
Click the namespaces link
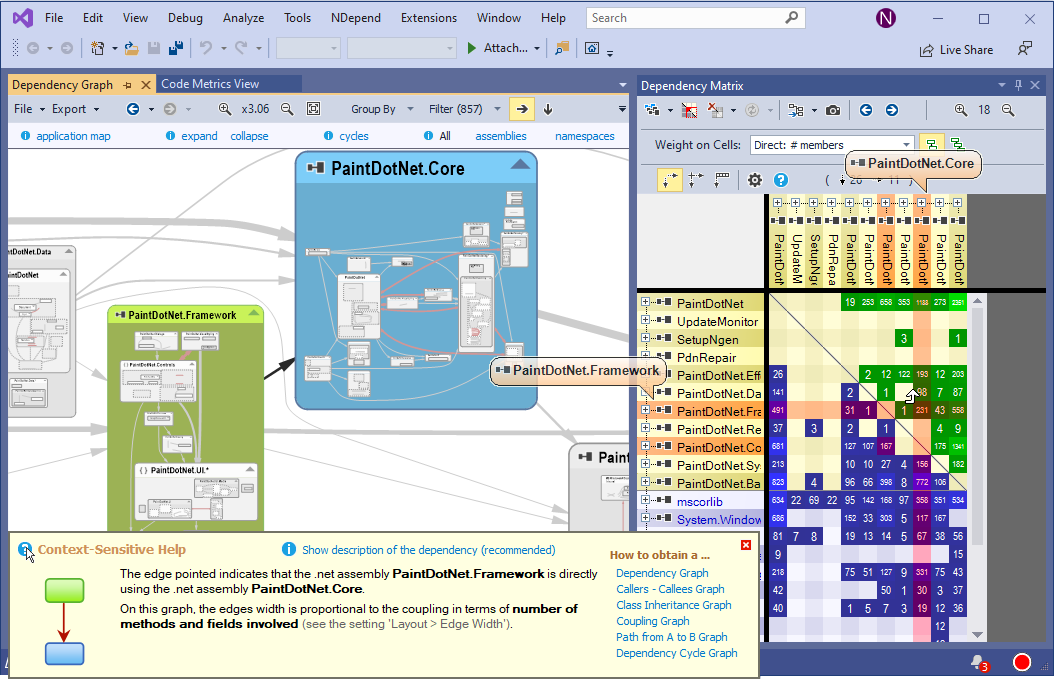585,136
